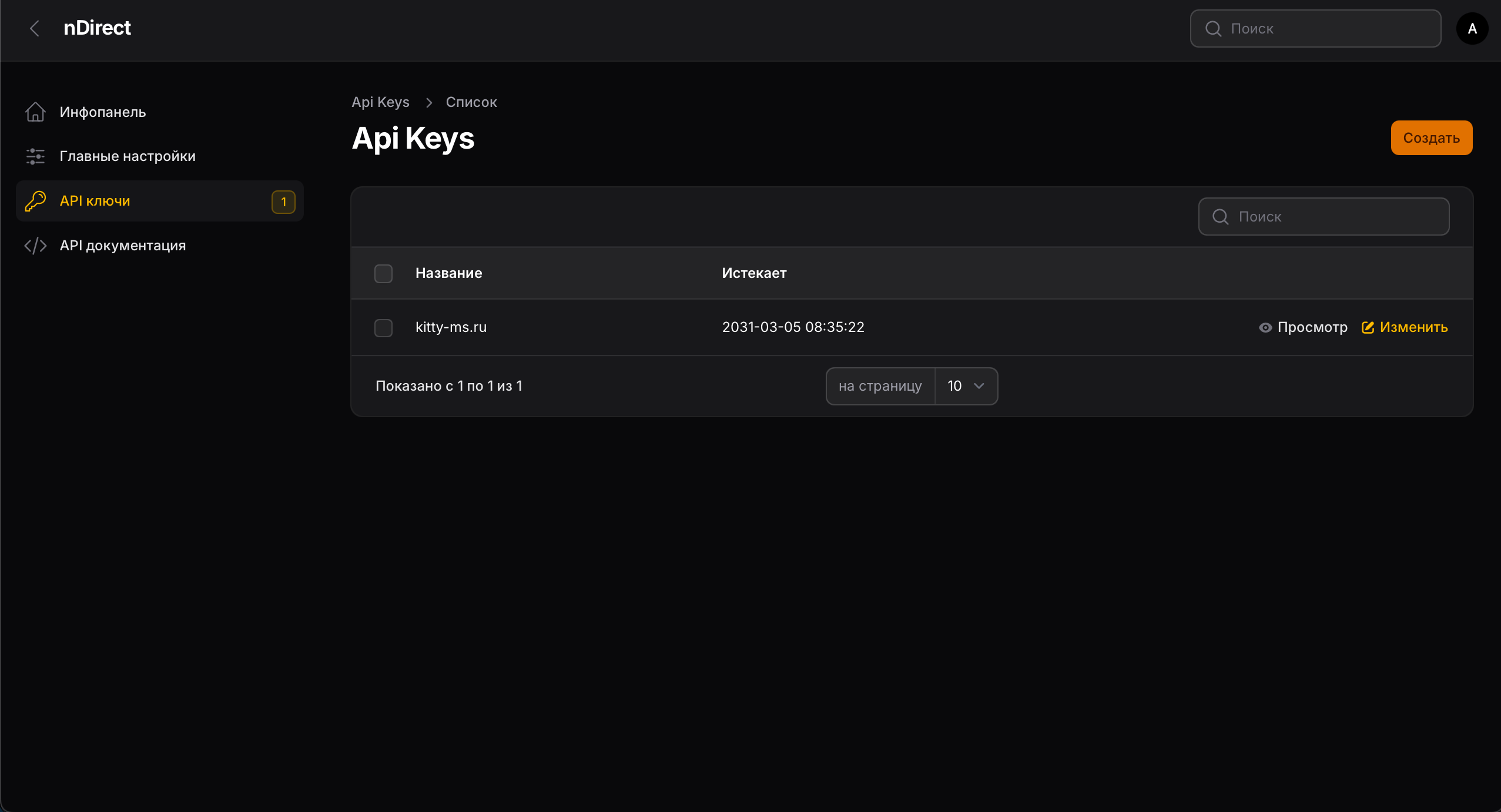Click the sliders icon for Главные настройки

35,156
